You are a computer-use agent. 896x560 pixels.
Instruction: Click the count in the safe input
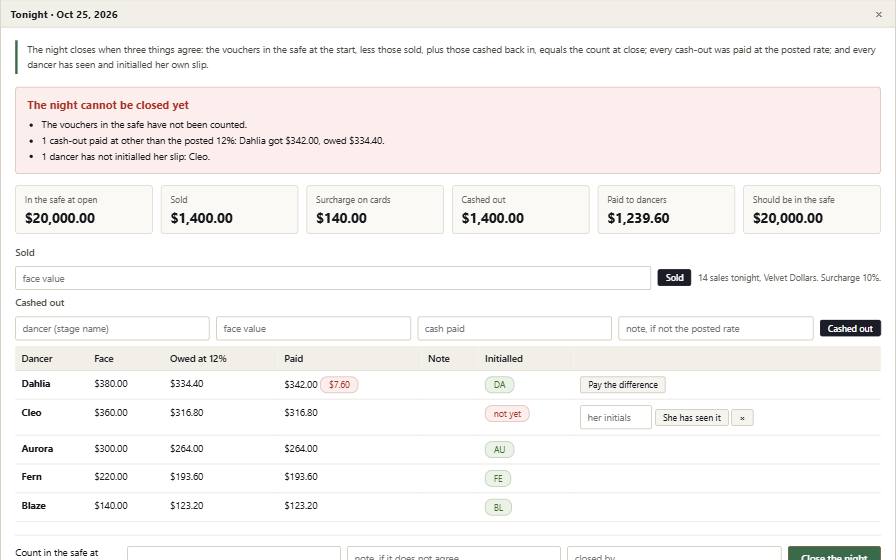pyautogui.click(x=234, y=553)
